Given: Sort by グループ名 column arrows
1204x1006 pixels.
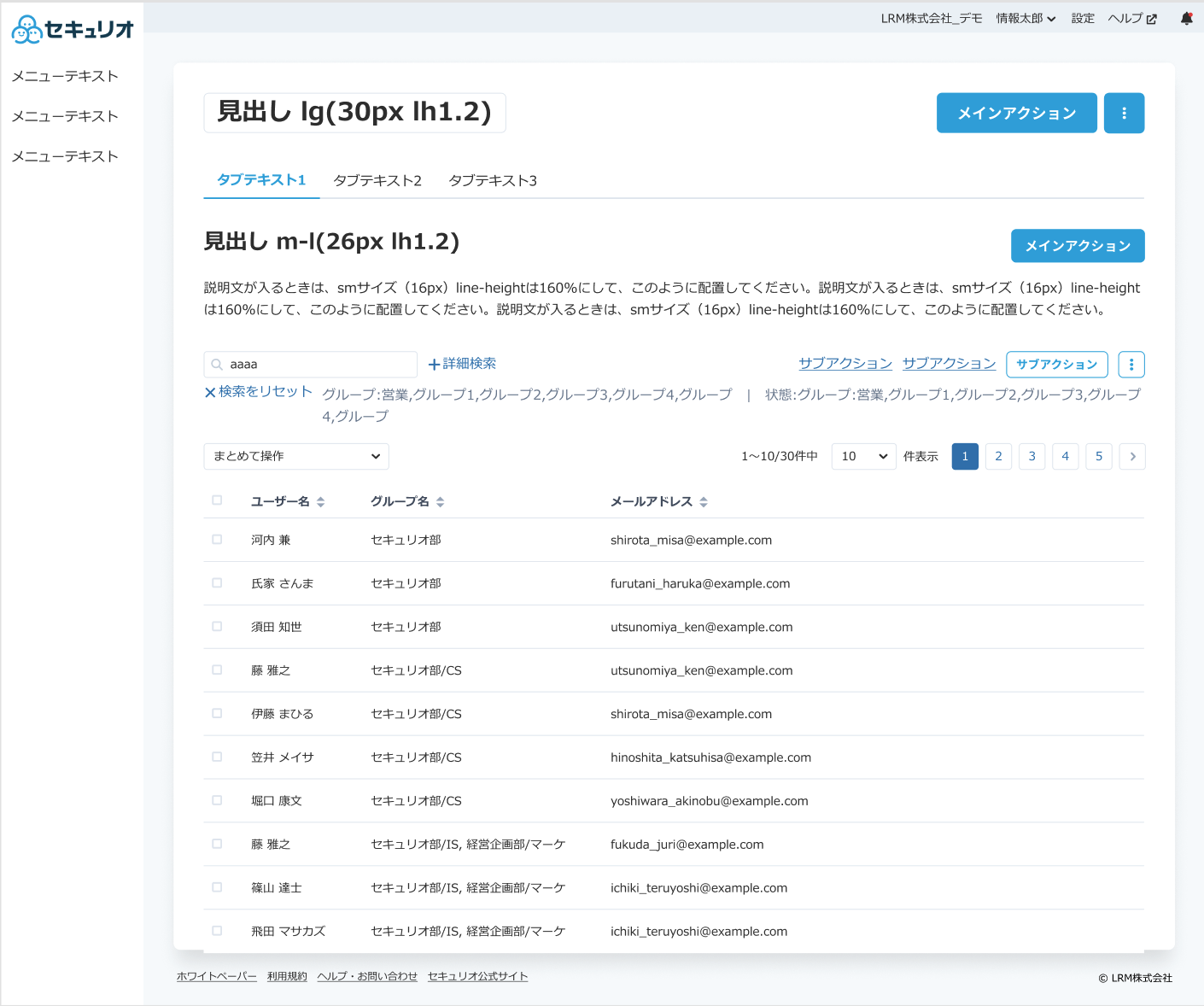Looking at the screenshot, I should pos(441,502).
